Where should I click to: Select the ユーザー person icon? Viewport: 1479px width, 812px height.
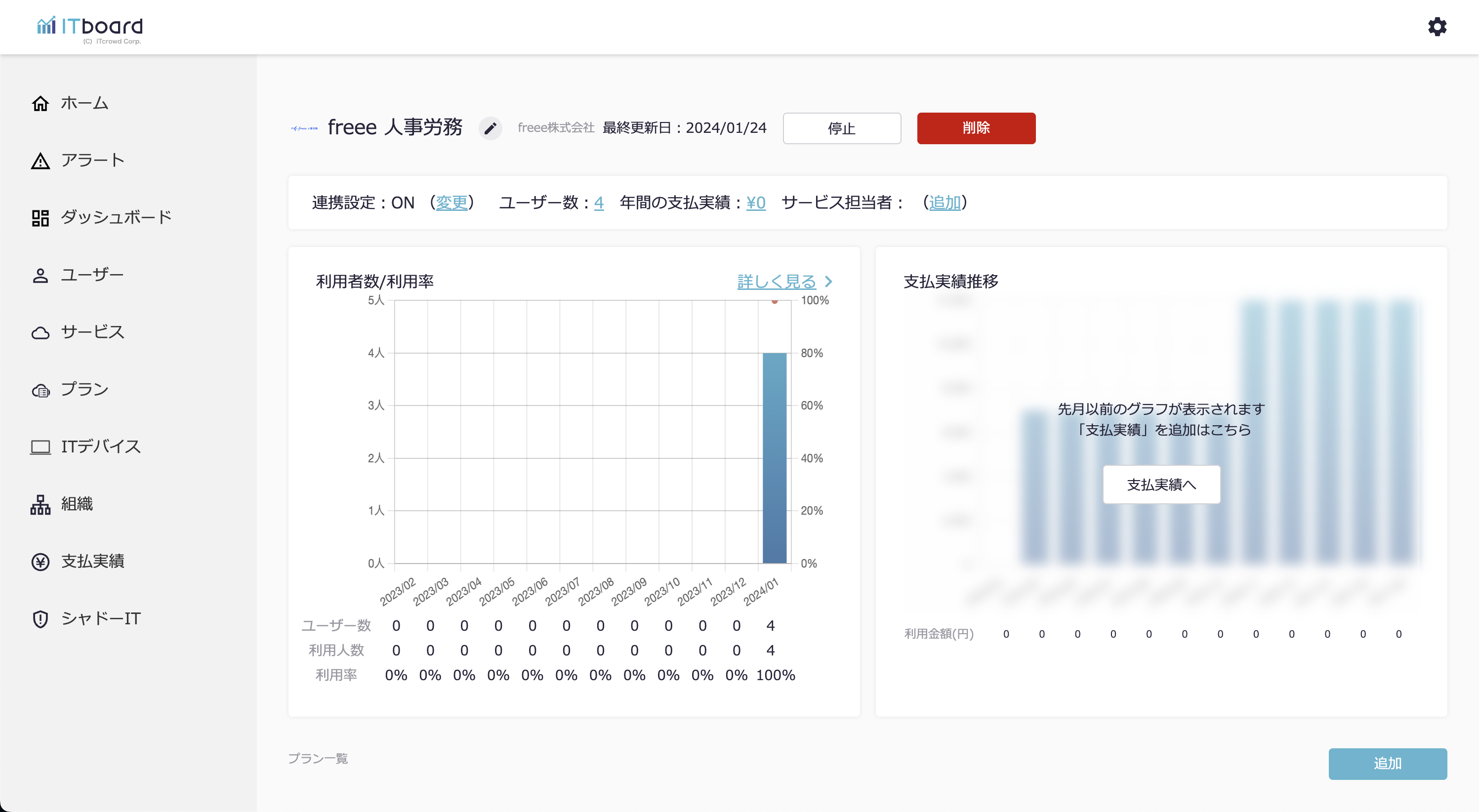point(40,275)
